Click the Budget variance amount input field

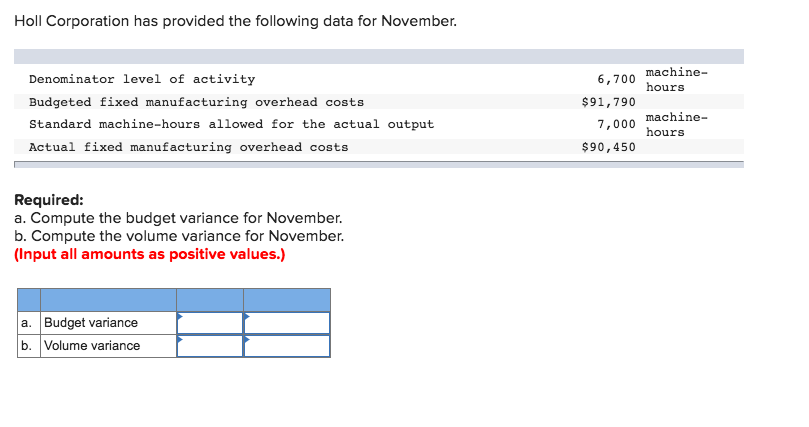[210, 323]
